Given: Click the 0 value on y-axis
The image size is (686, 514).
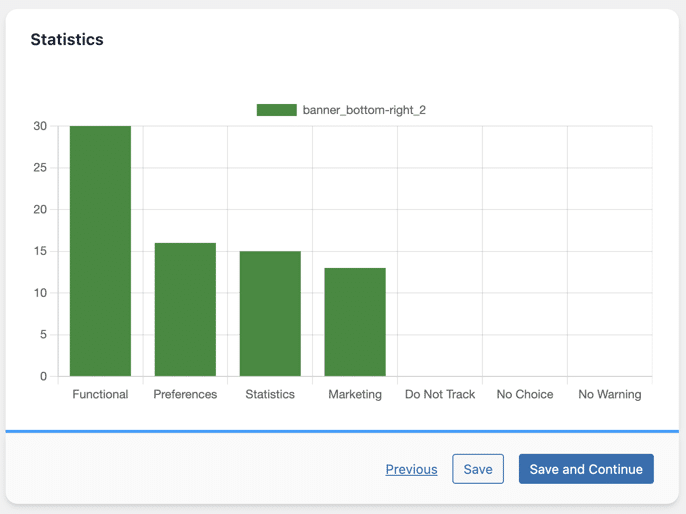Looking at the screenshot, I should coord(43,377).
